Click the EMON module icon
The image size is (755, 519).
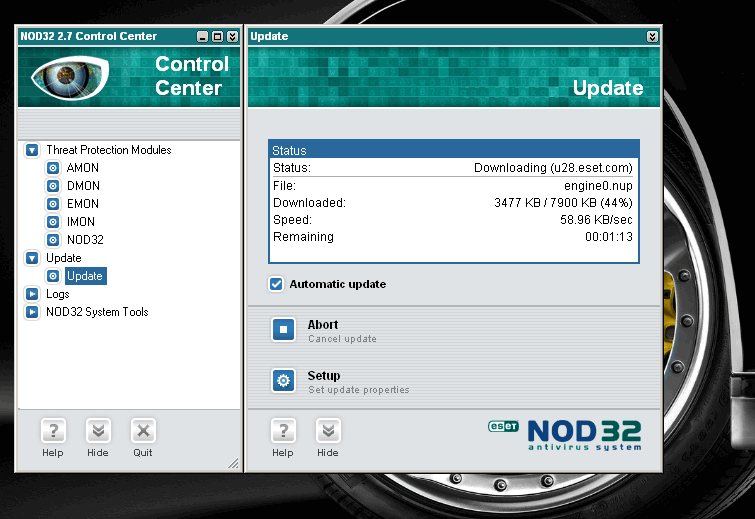[x=53, y=204]
